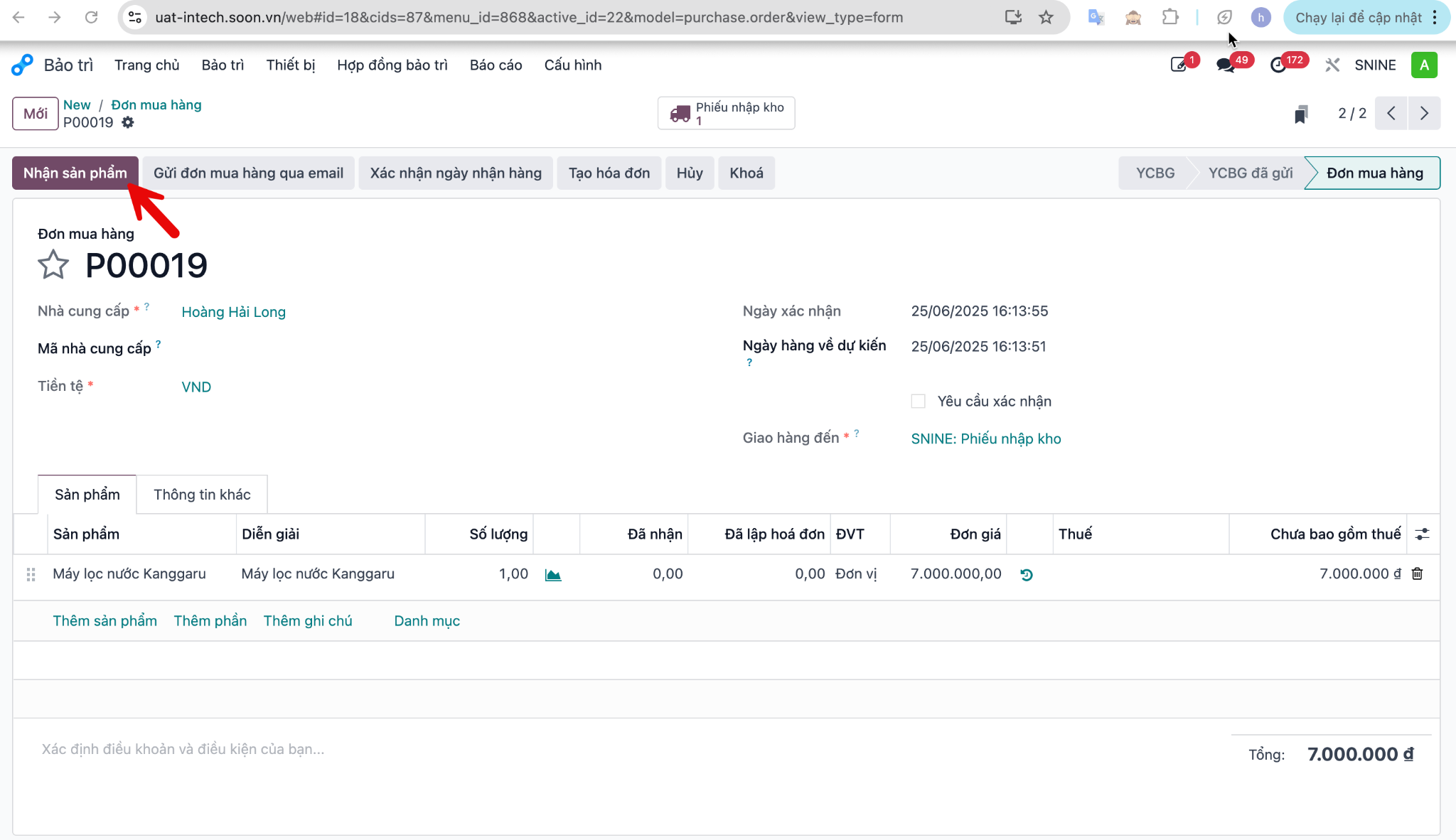Screen dimensions: 1456x840
Task: Open the notes icon with badge 1
Action: (x=1179, y=65)
